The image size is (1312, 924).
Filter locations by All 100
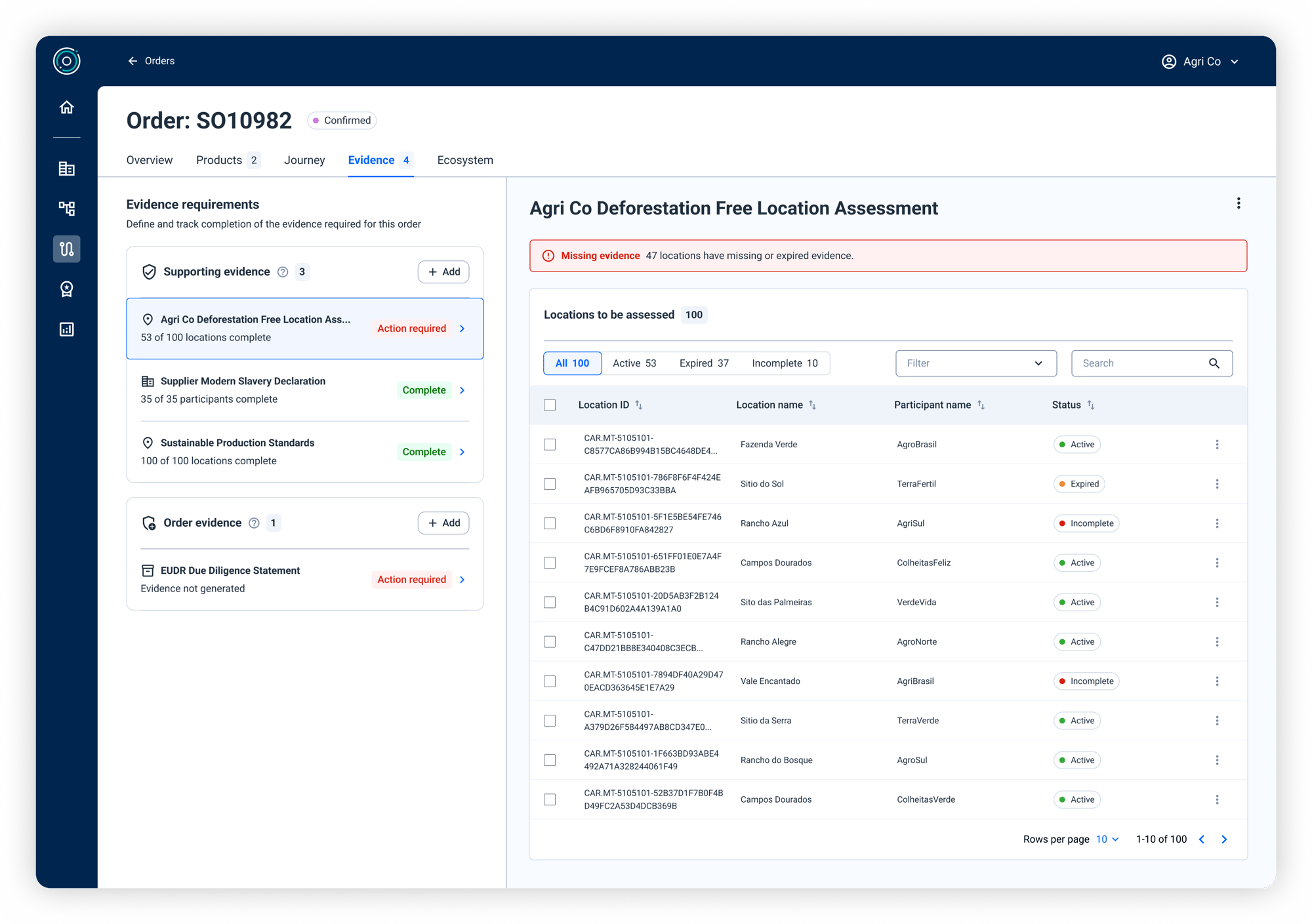[572, 363]
